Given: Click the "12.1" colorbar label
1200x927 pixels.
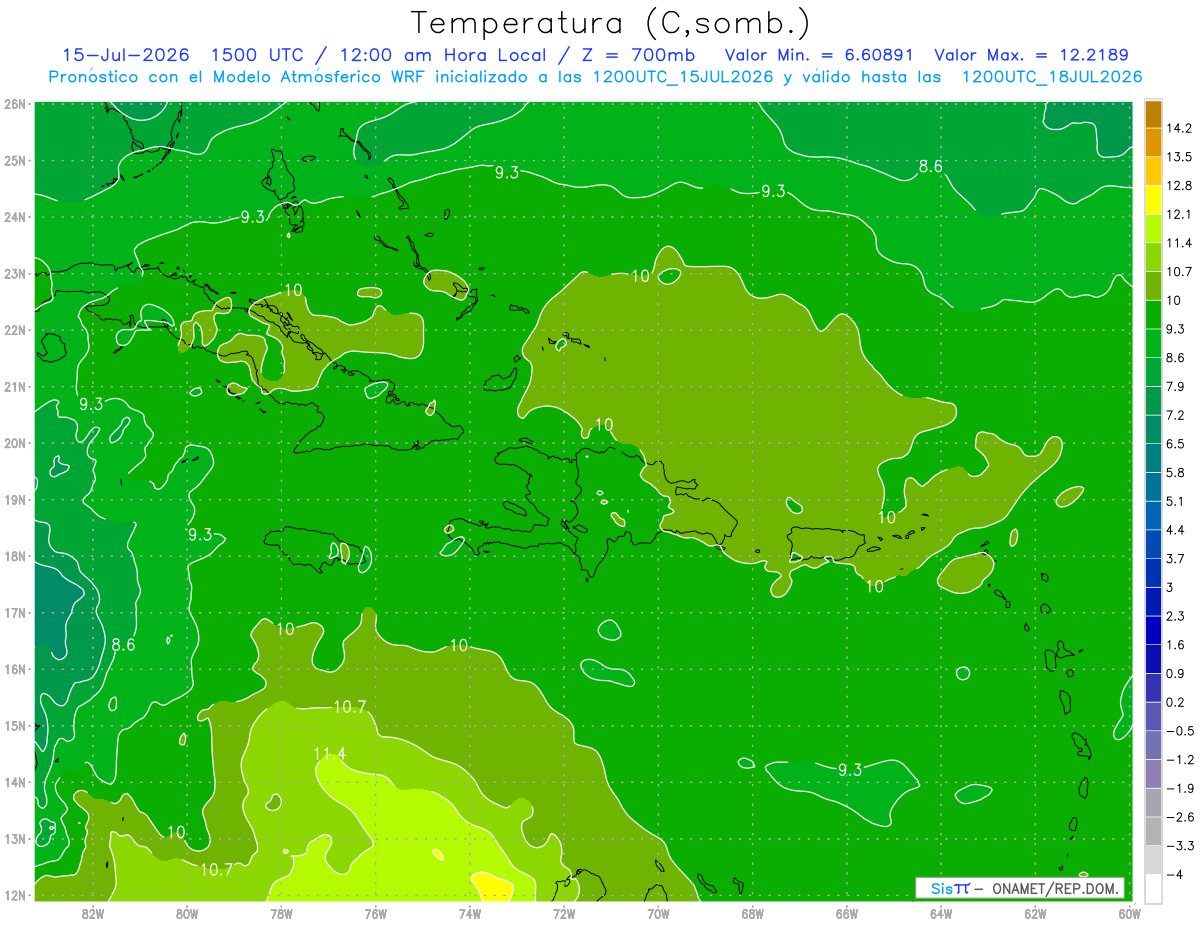Looking at the screenshot, I should pos(1178,214).
